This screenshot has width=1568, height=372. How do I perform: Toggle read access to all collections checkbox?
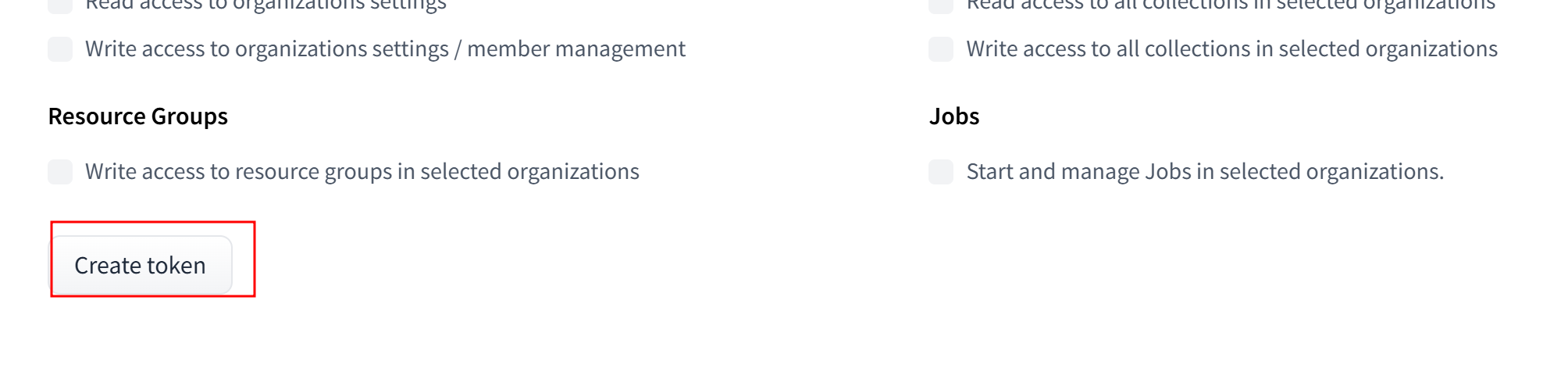[941, 5]
